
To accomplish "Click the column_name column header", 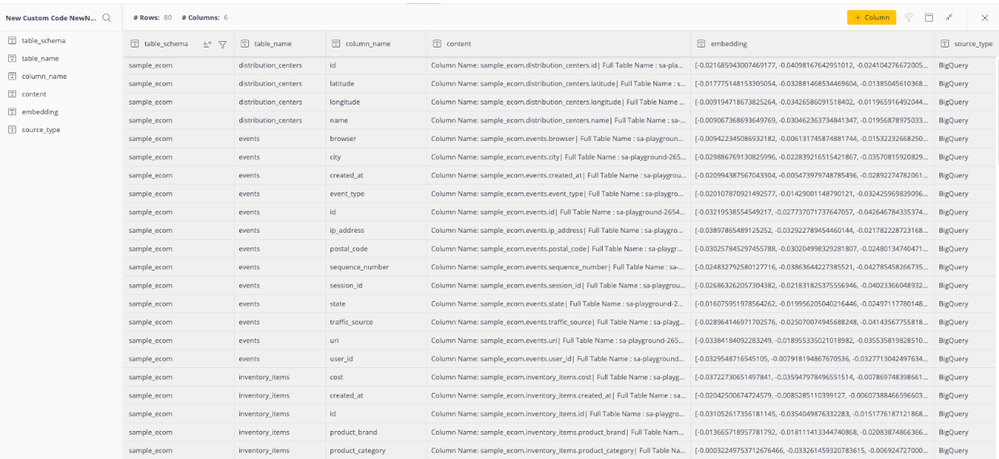I will pos(367,44).
